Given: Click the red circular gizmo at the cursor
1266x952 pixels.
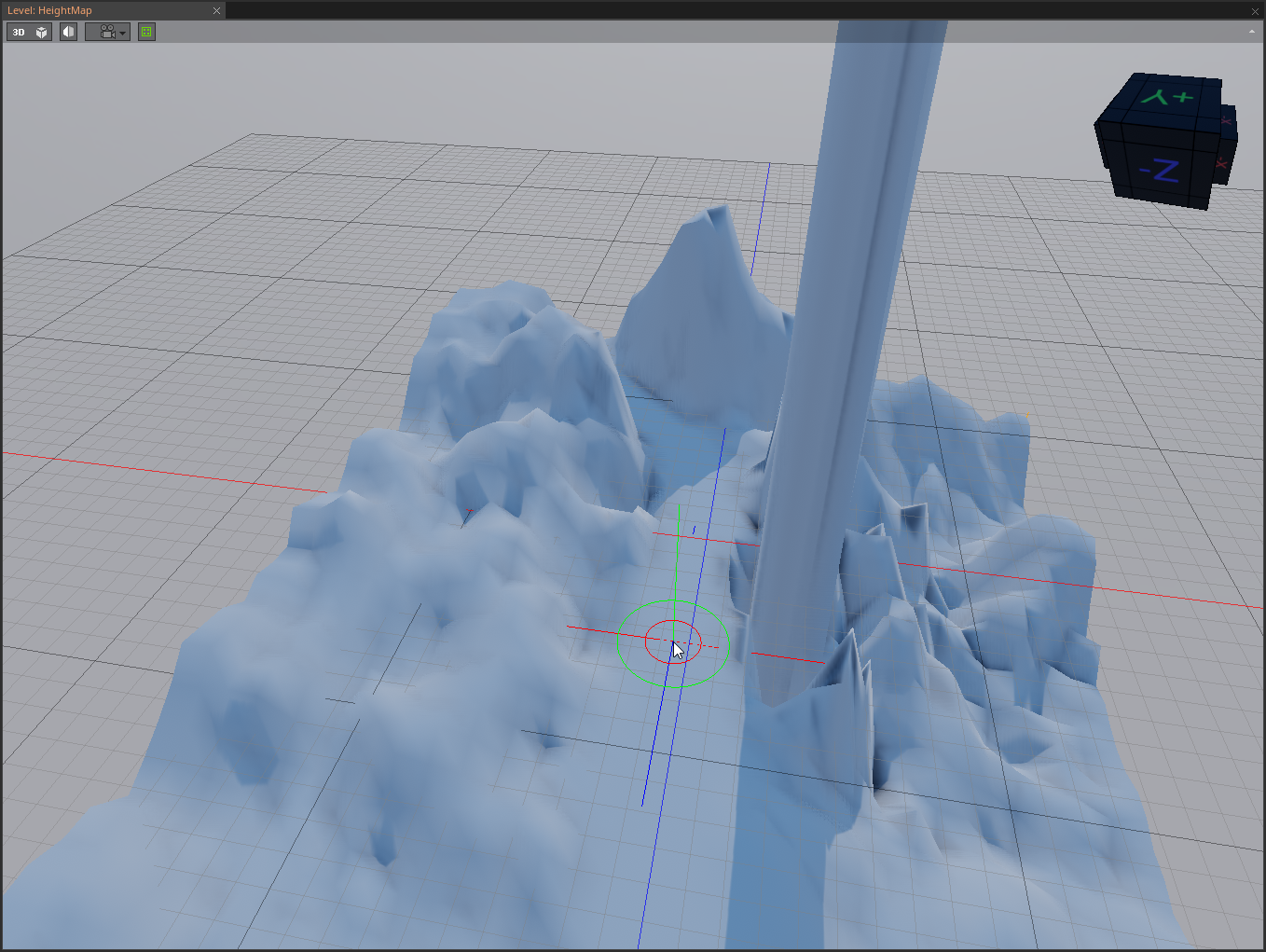Looking at the screenshot, I should [672, 642].
